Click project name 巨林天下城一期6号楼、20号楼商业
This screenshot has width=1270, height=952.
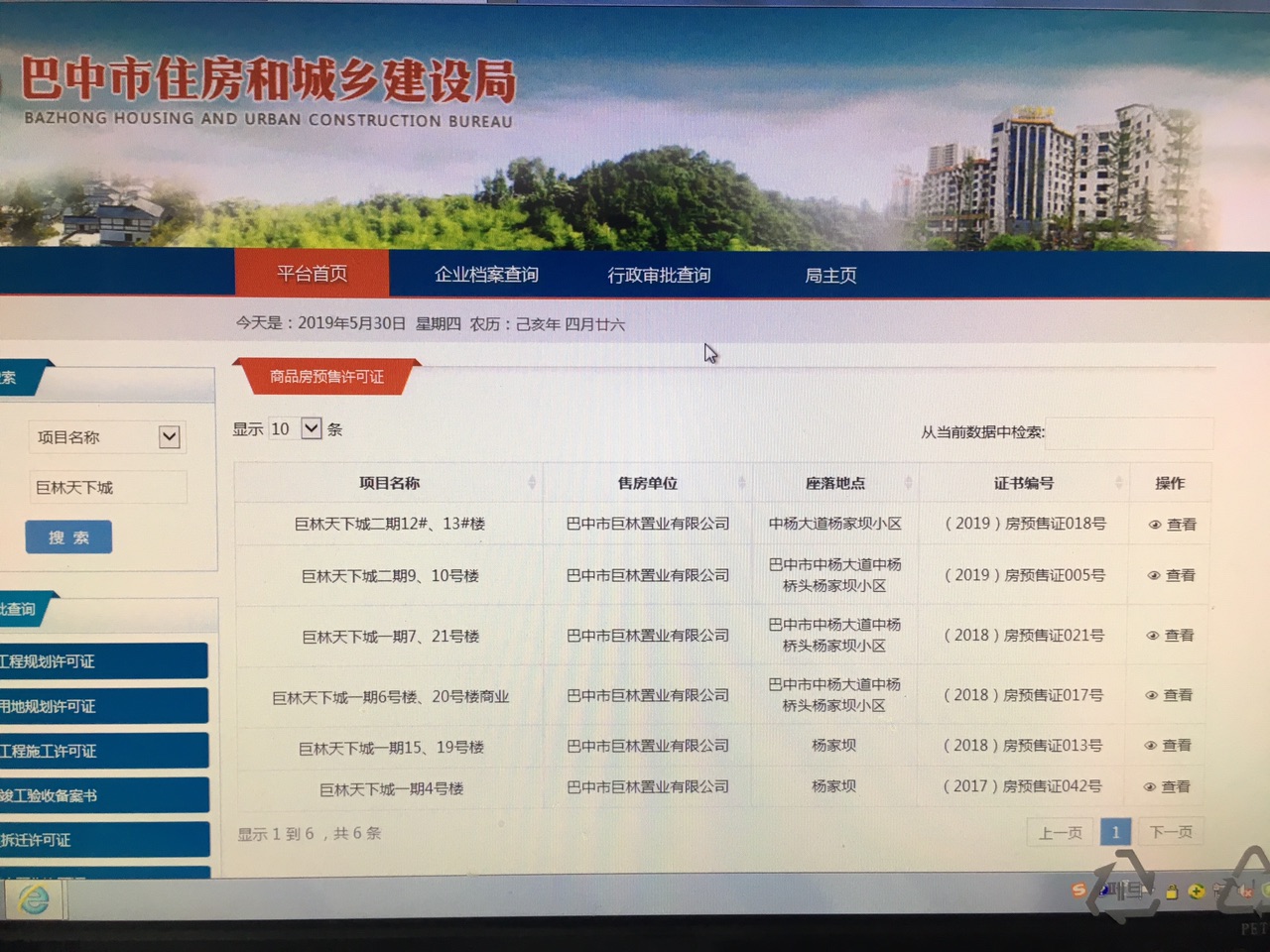[x=390, y=697]
